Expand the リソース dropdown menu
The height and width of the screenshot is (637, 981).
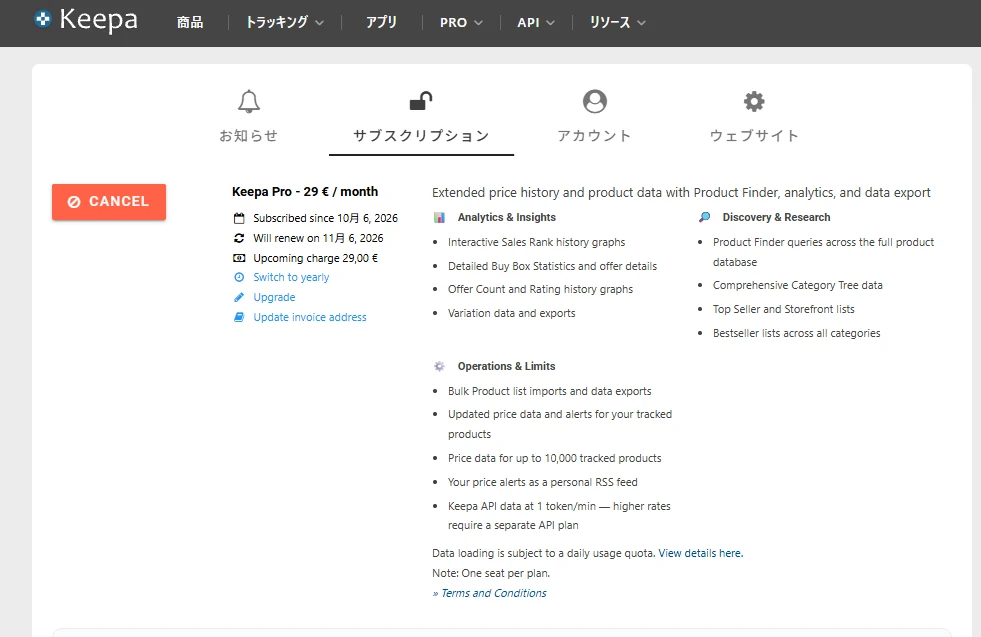pos(618,23)
